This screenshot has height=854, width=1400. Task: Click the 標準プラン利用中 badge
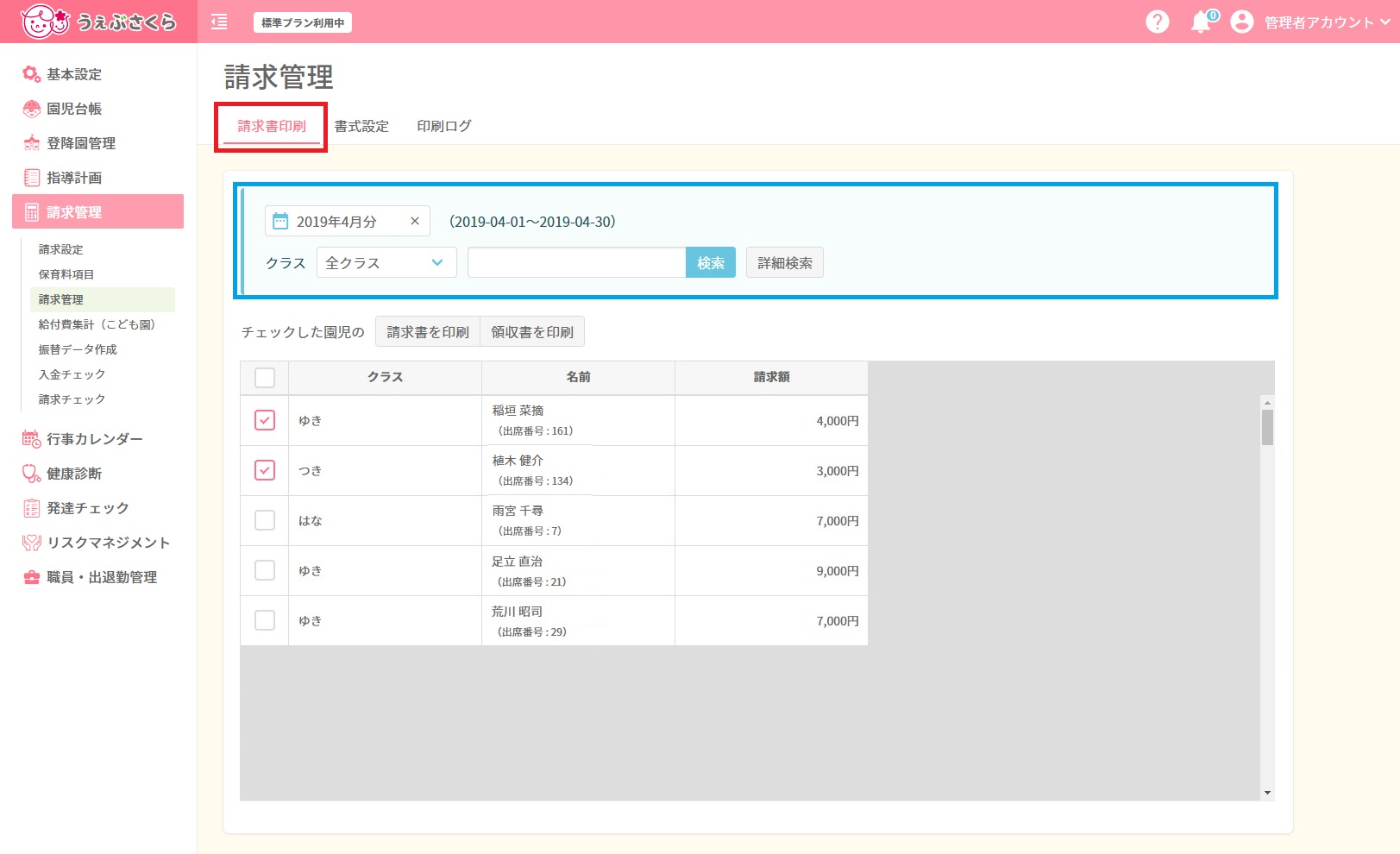[303, 22]
